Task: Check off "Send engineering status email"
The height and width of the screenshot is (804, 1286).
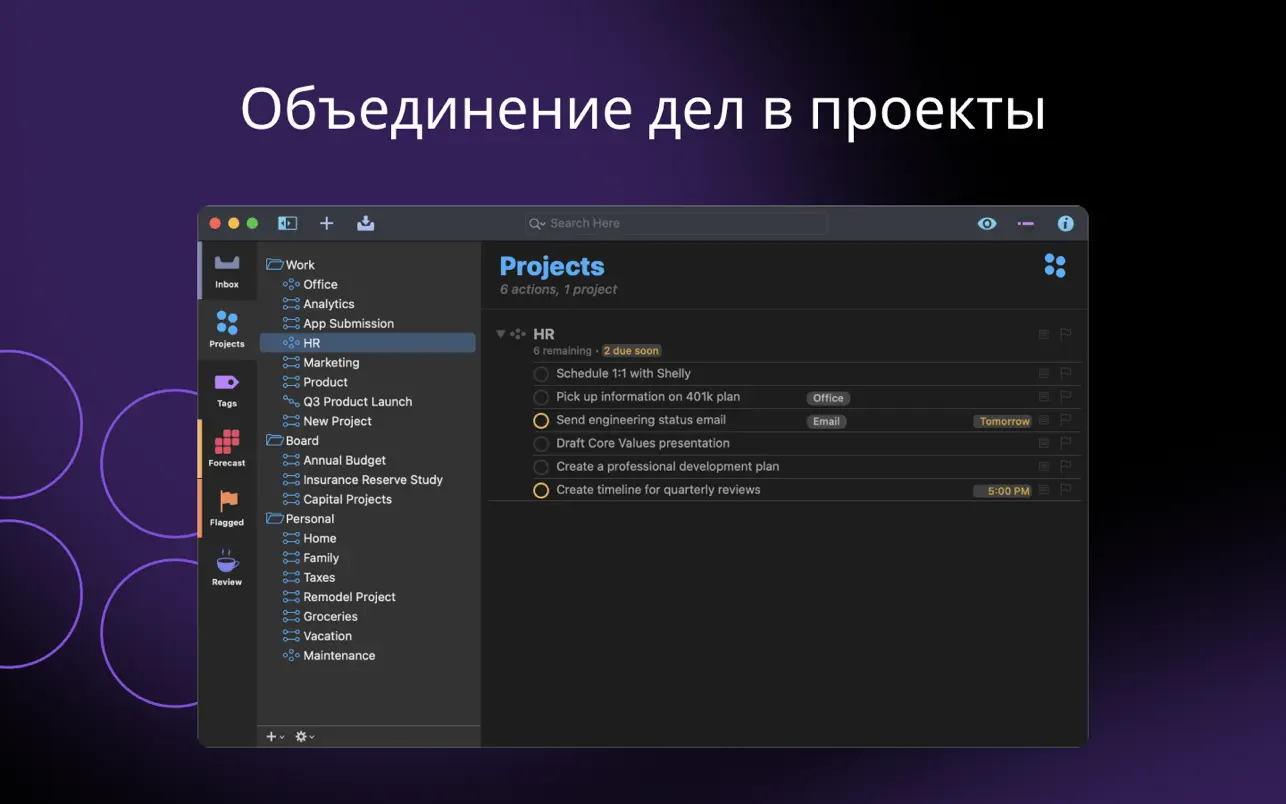Action: (541, 421)
